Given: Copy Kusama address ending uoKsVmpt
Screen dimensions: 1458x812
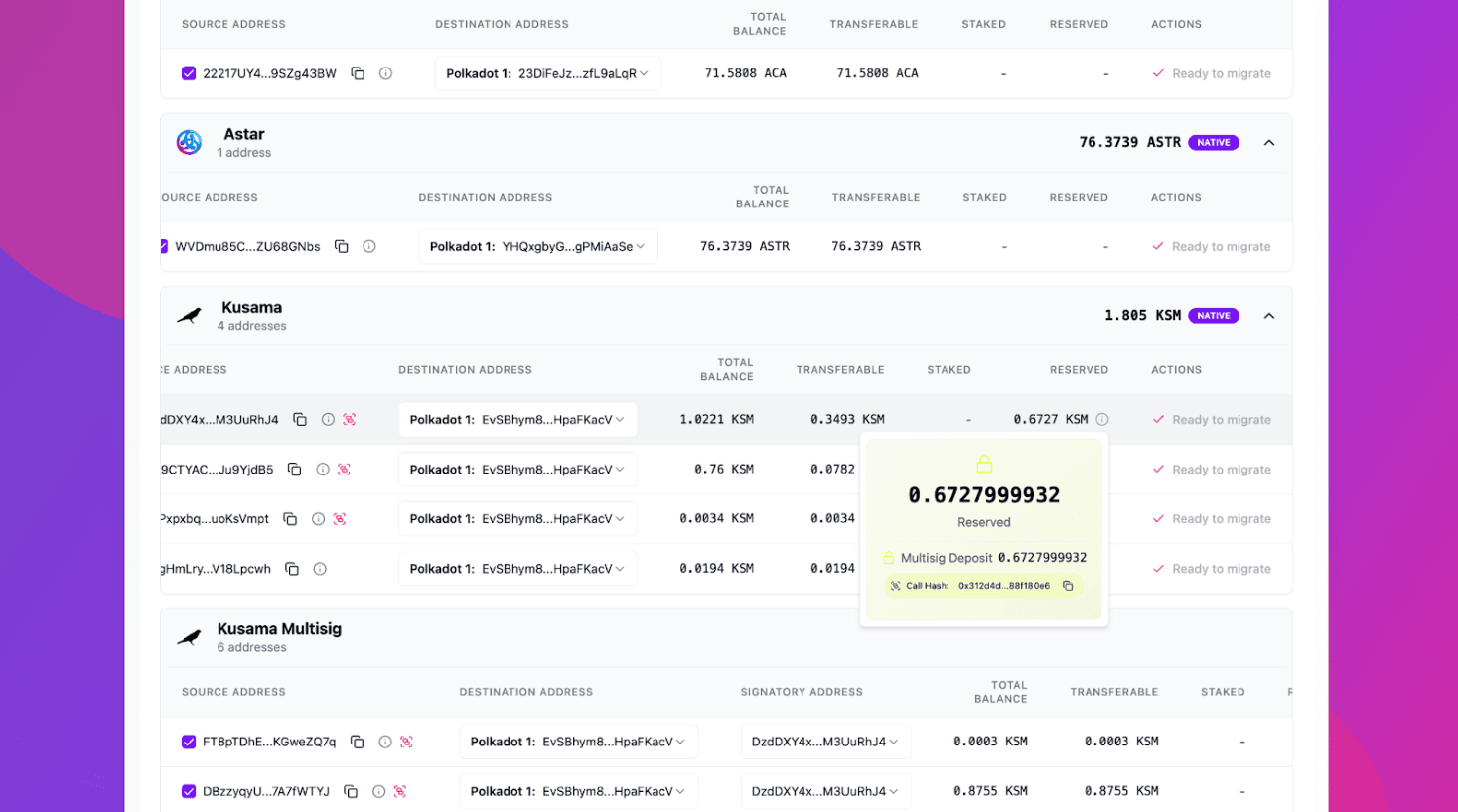Looking at the screenshot, I should tap(290, 519).
